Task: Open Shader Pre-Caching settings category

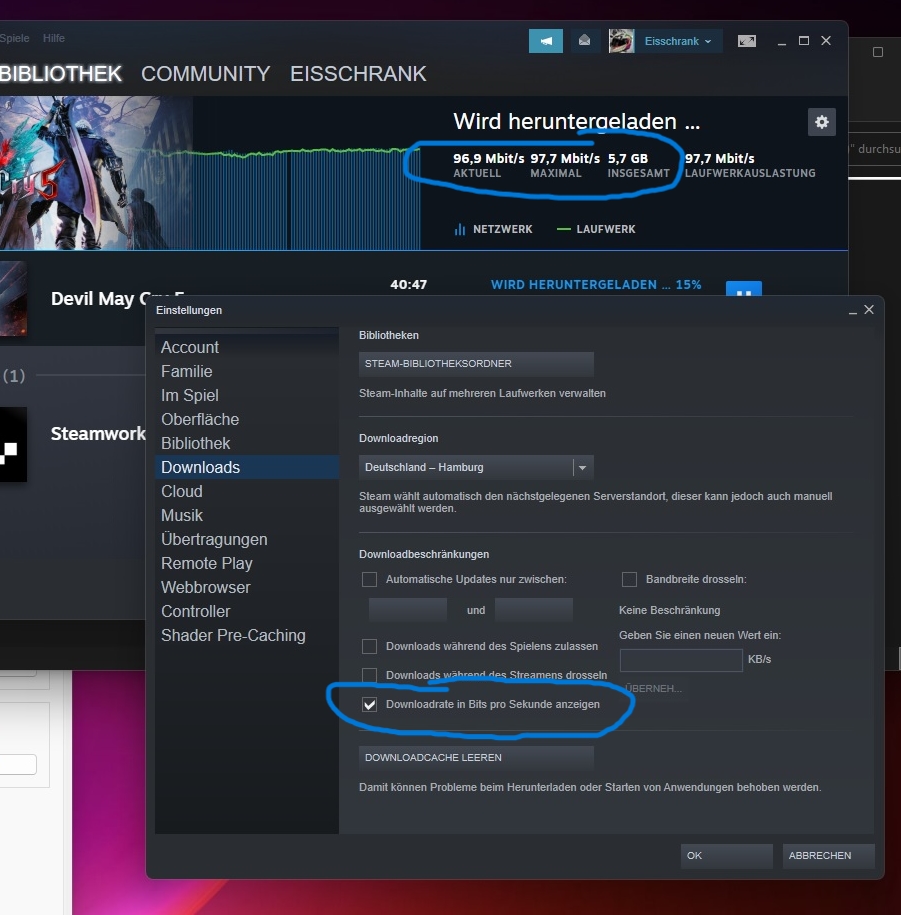Action: (x=247, y=635)
